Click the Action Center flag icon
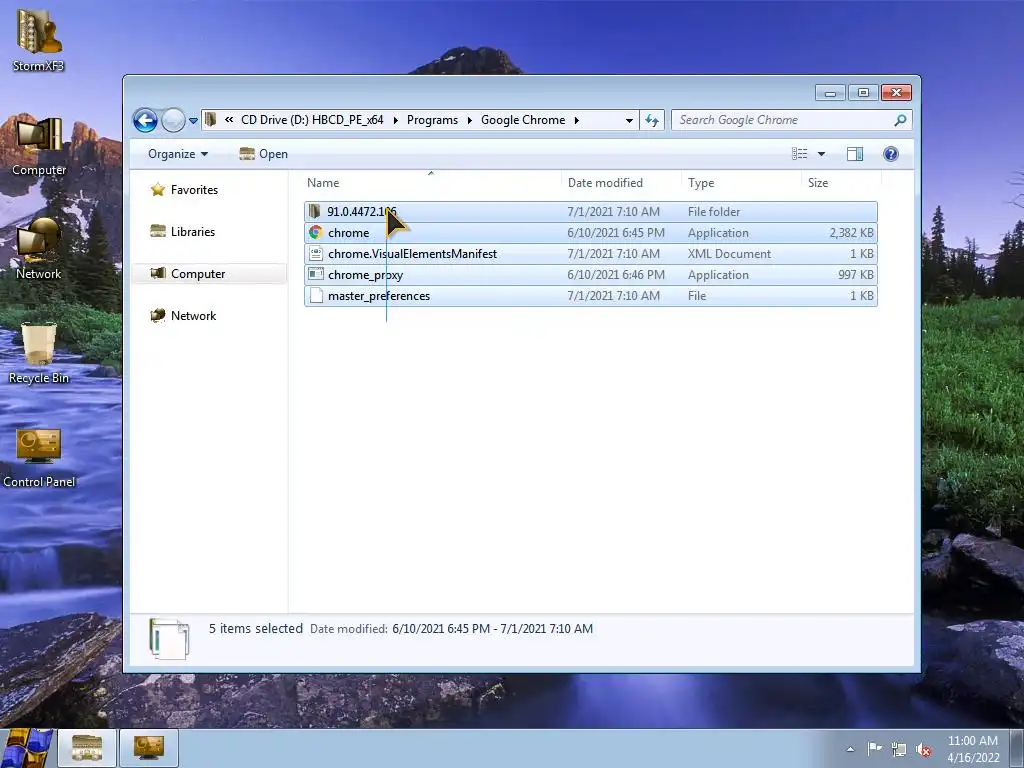The width and height of the screenshot is (1024, 768). click(874, 749)
